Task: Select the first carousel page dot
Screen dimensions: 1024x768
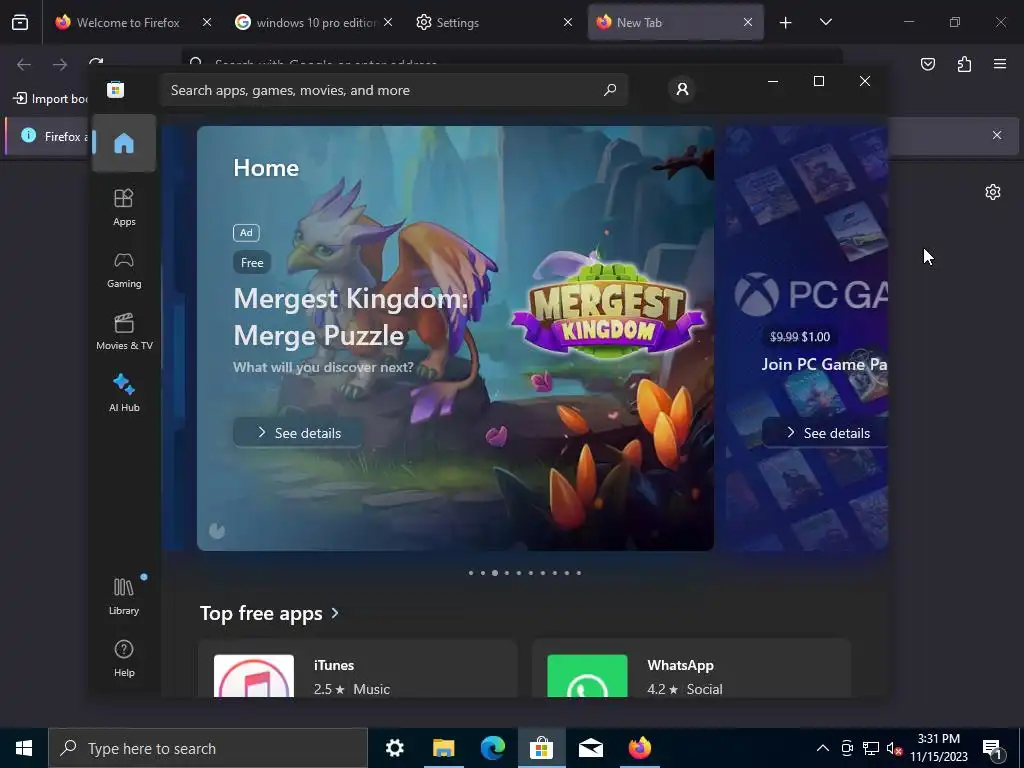Action: click(x=471, y=573)
